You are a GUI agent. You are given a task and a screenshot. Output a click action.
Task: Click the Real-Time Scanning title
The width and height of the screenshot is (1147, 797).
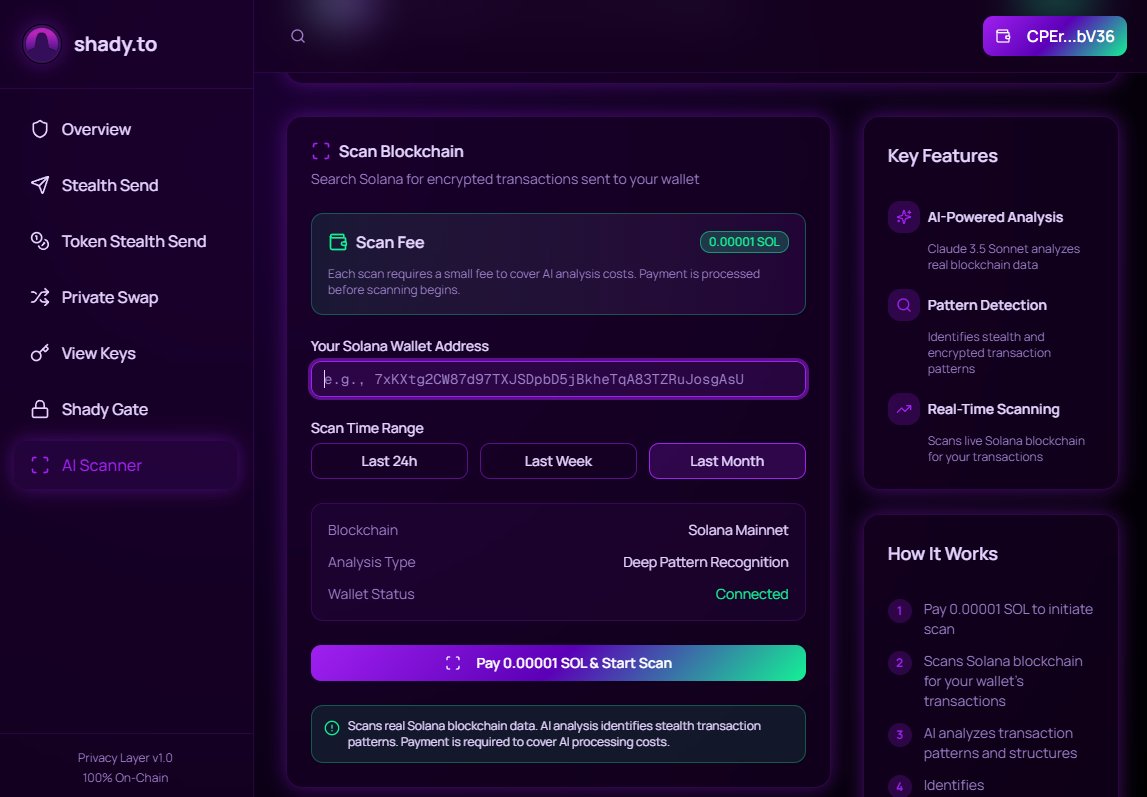993,409
